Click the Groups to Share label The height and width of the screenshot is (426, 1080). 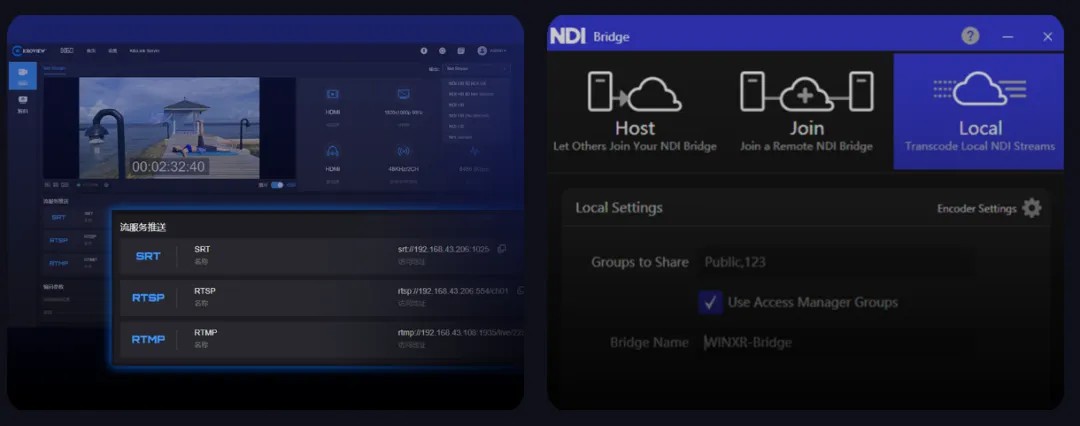(639, 262)
